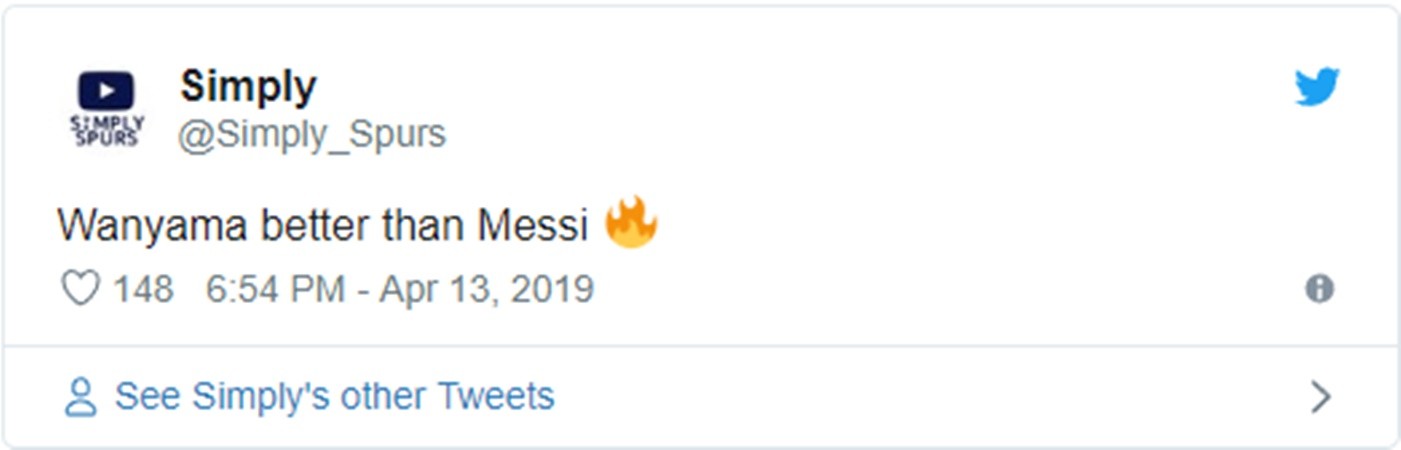Open the "Simply" display name
The height and width of the screenshot is (450, 1401).
248,87
